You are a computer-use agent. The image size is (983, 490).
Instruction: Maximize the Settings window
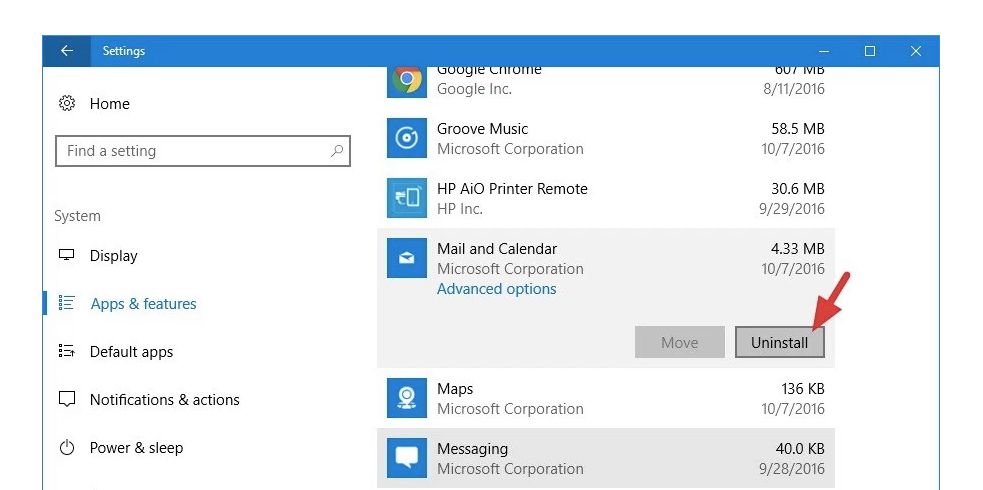[x=870, y=51]
